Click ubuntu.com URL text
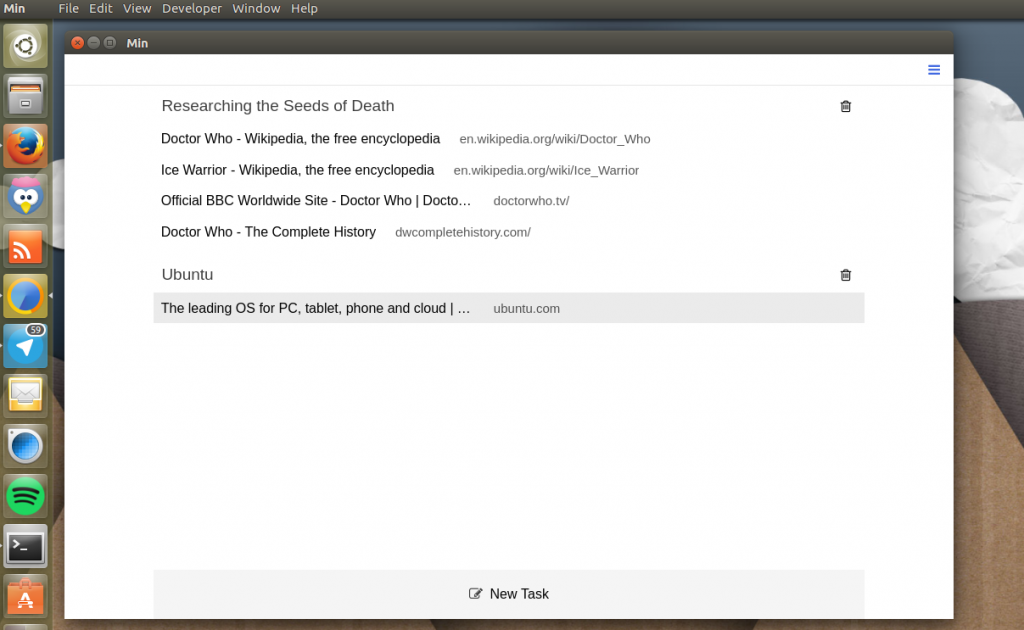 (x=526, y=309)
